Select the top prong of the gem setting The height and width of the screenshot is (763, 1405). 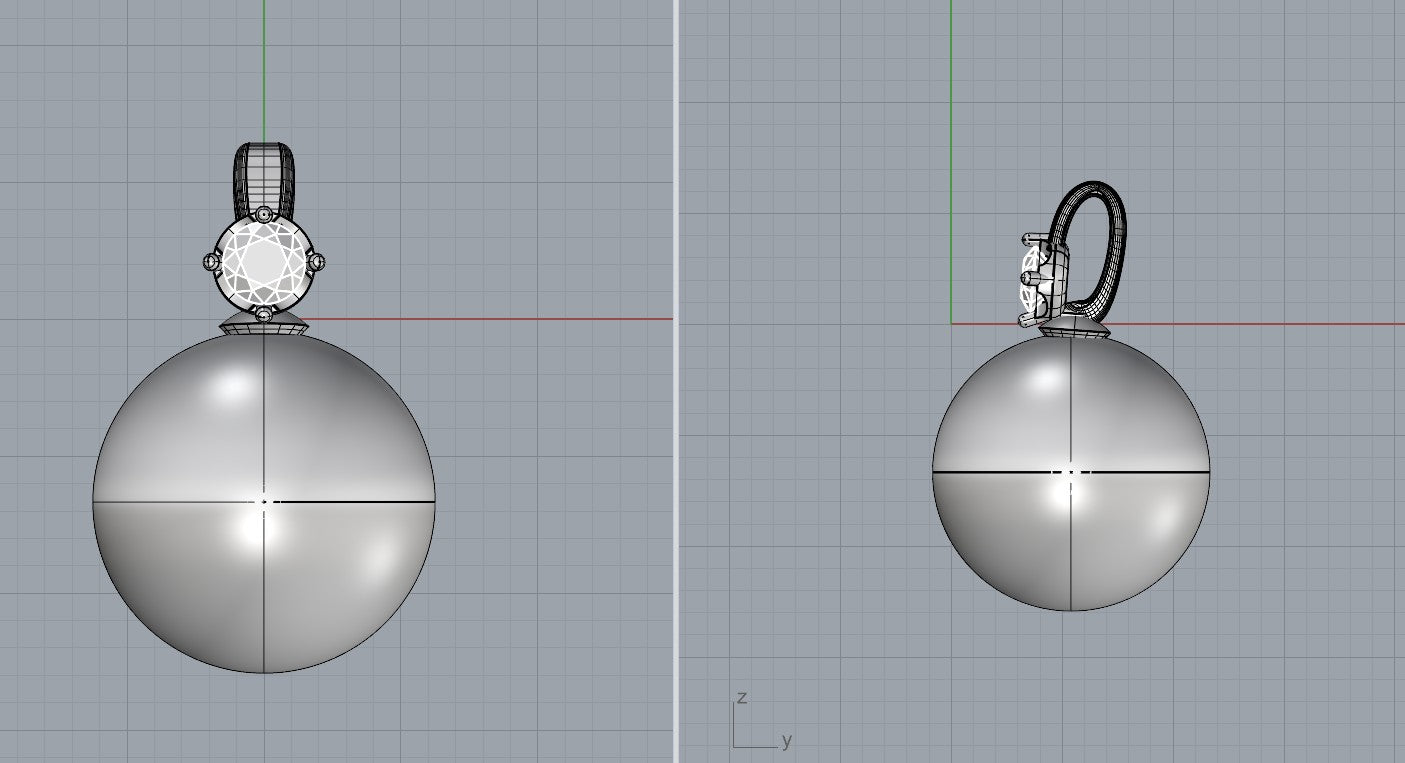pyautogui.click(x=263, y=214)
